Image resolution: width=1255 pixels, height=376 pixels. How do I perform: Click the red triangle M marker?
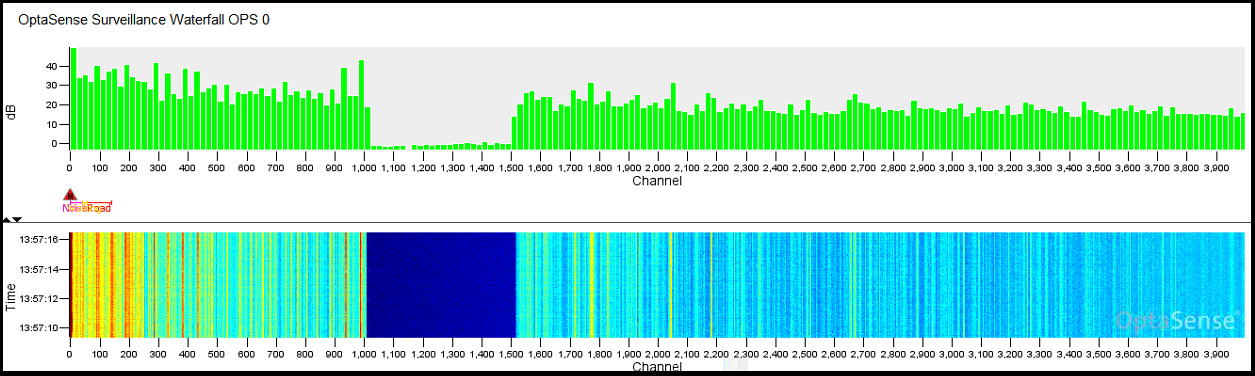(x=70, y=195)
